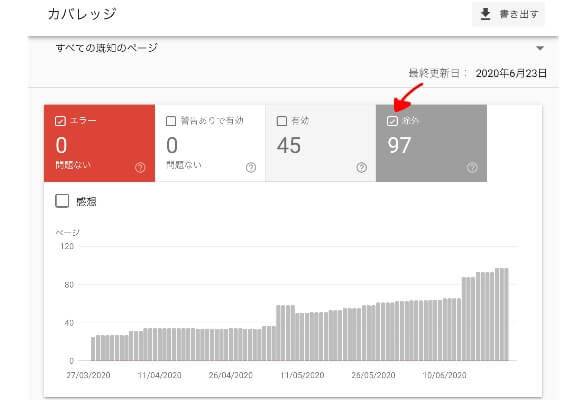Click the ページ y-axis title
The width and height of the screenshot is (577, 400).
67,232
